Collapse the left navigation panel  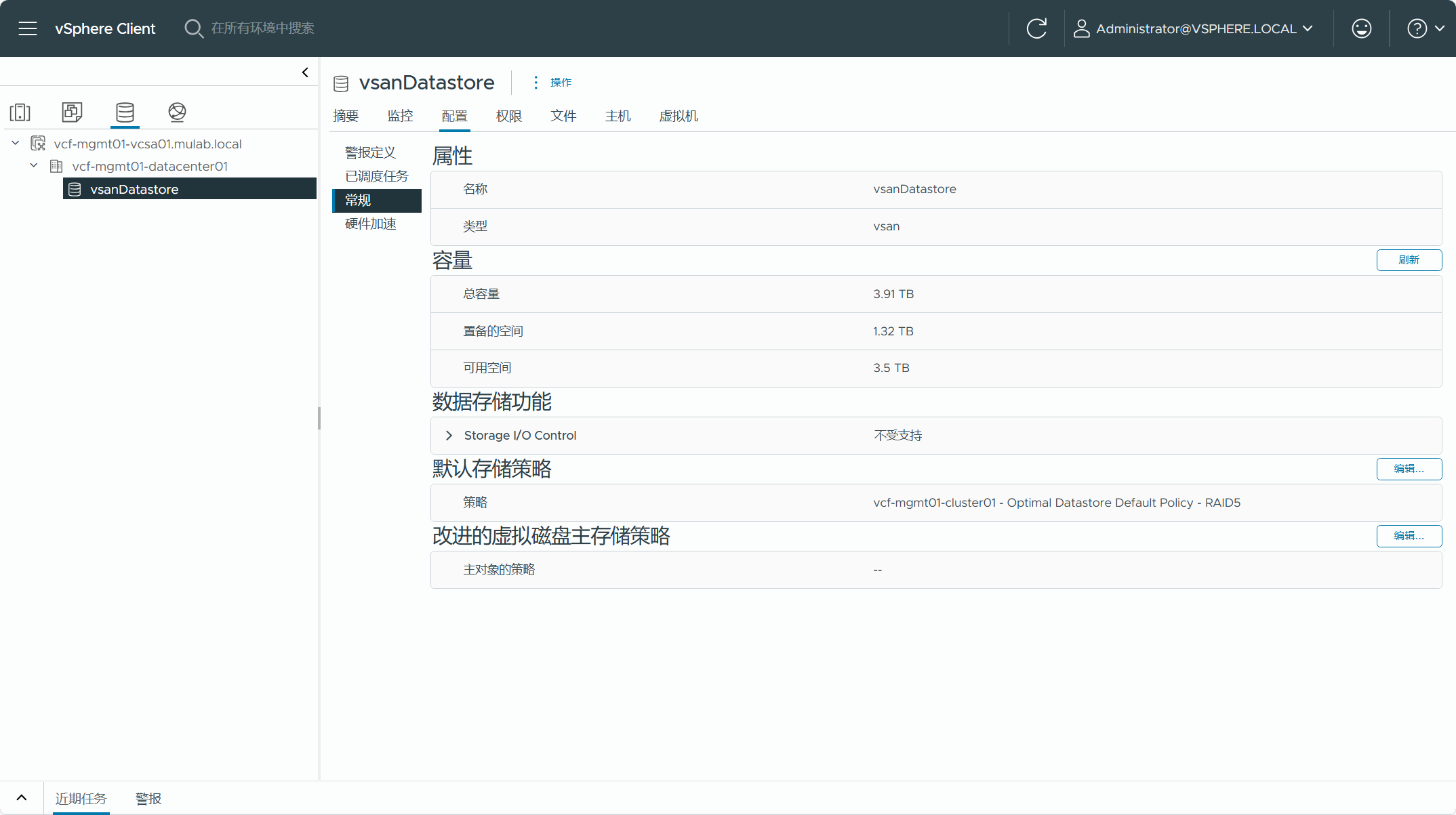[305, 72]
